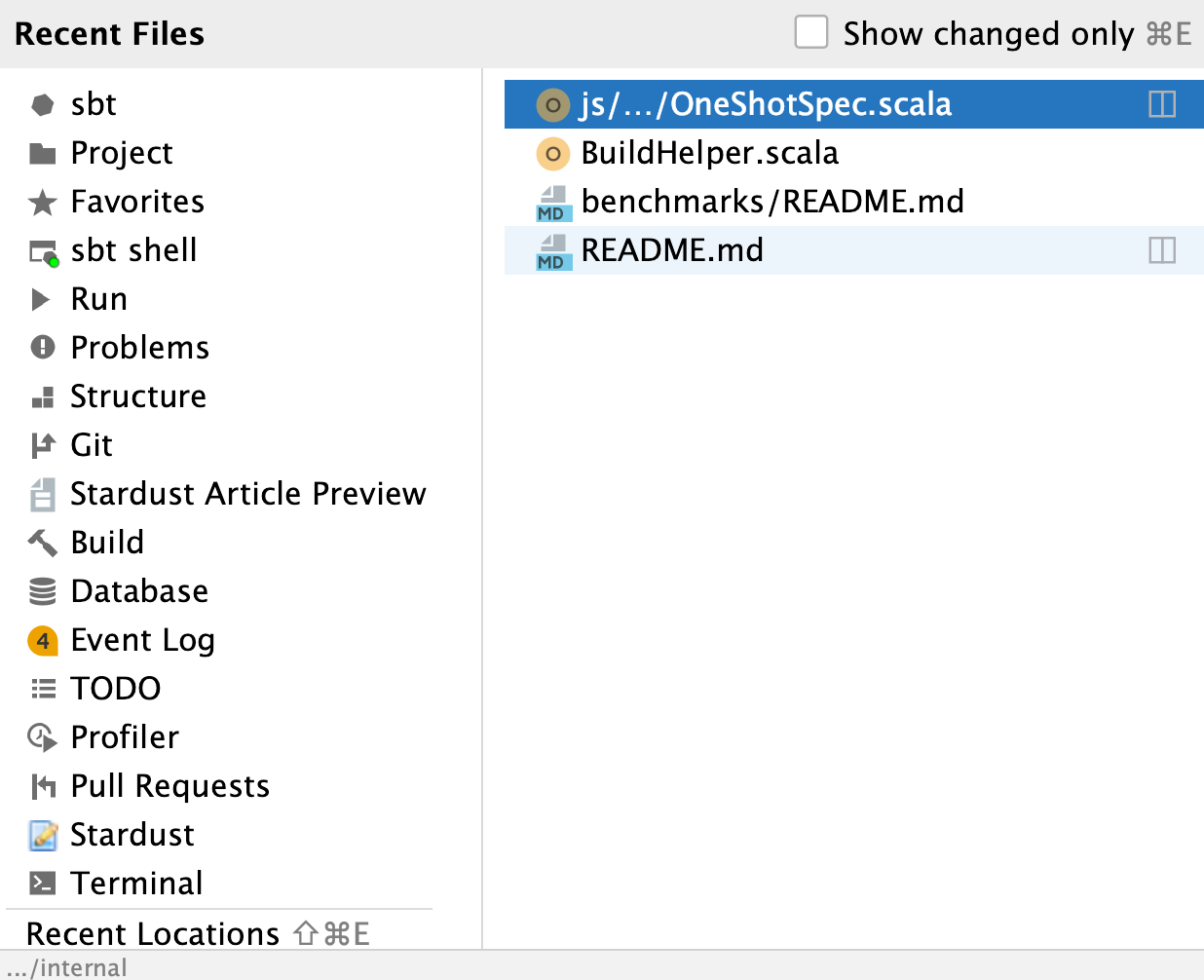Open the Git tool window

click(92, 445)
